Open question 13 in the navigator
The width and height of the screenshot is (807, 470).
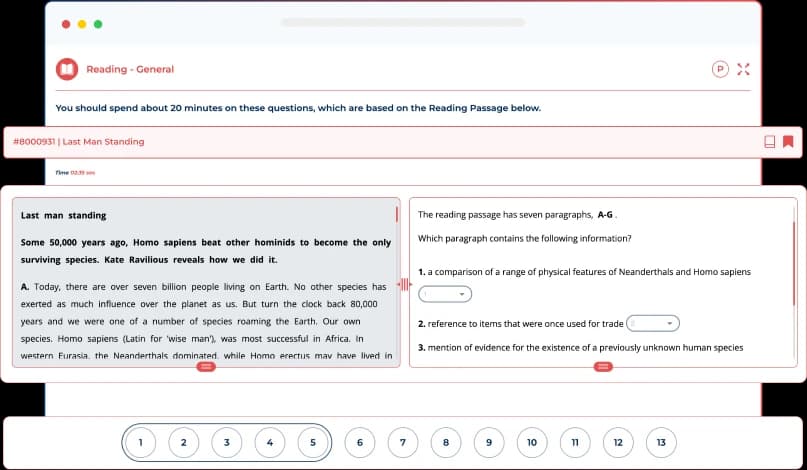[660, 442]
